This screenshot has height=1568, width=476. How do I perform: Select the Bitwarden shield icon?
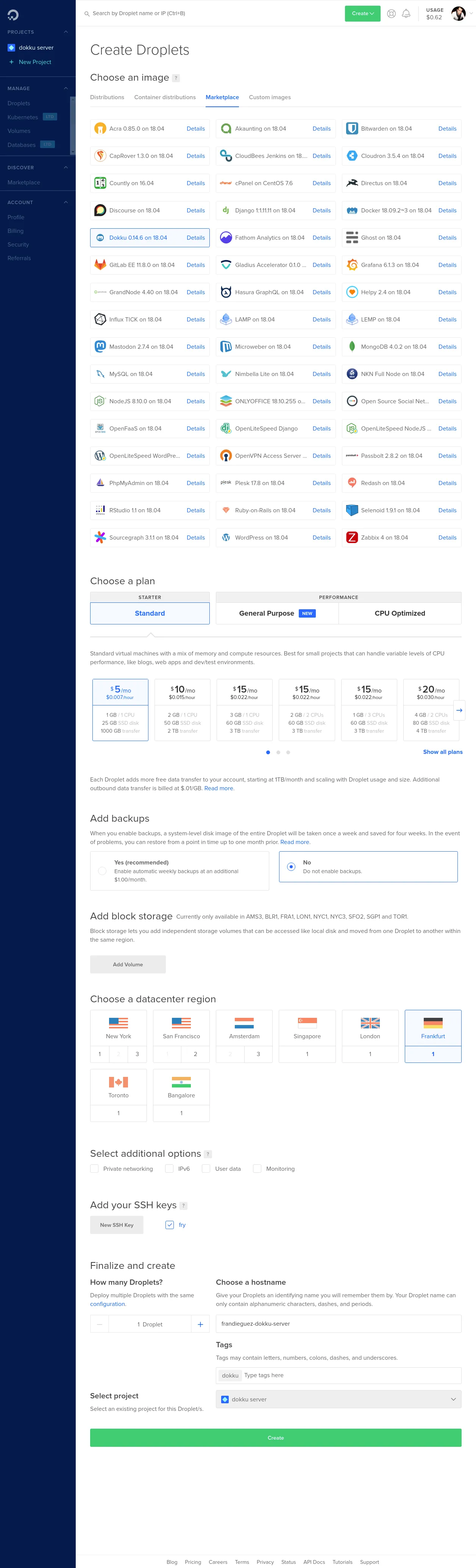pyautogui.click(x=352, y=129)
